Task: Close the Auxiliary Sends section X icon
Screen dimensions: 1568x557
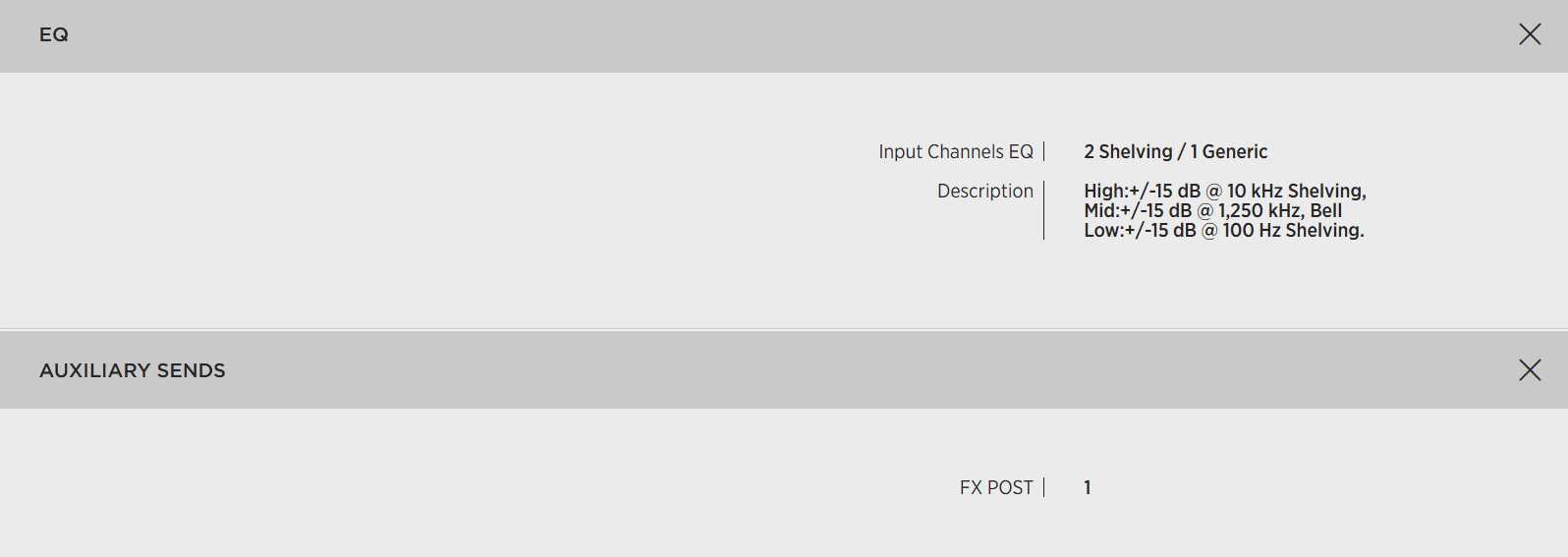Action: coord(1529,370)
